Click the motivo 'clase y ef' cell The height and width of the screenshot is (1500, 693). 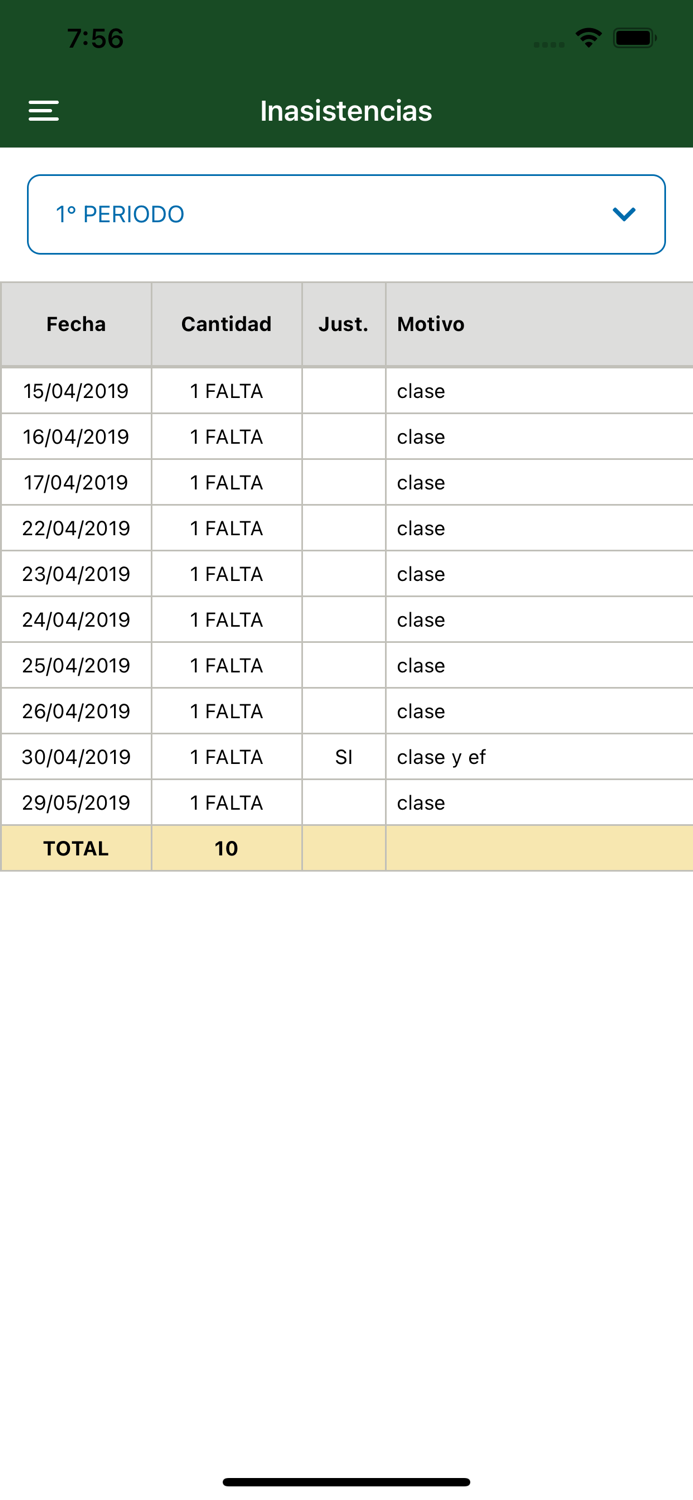(x=441, y=757)
